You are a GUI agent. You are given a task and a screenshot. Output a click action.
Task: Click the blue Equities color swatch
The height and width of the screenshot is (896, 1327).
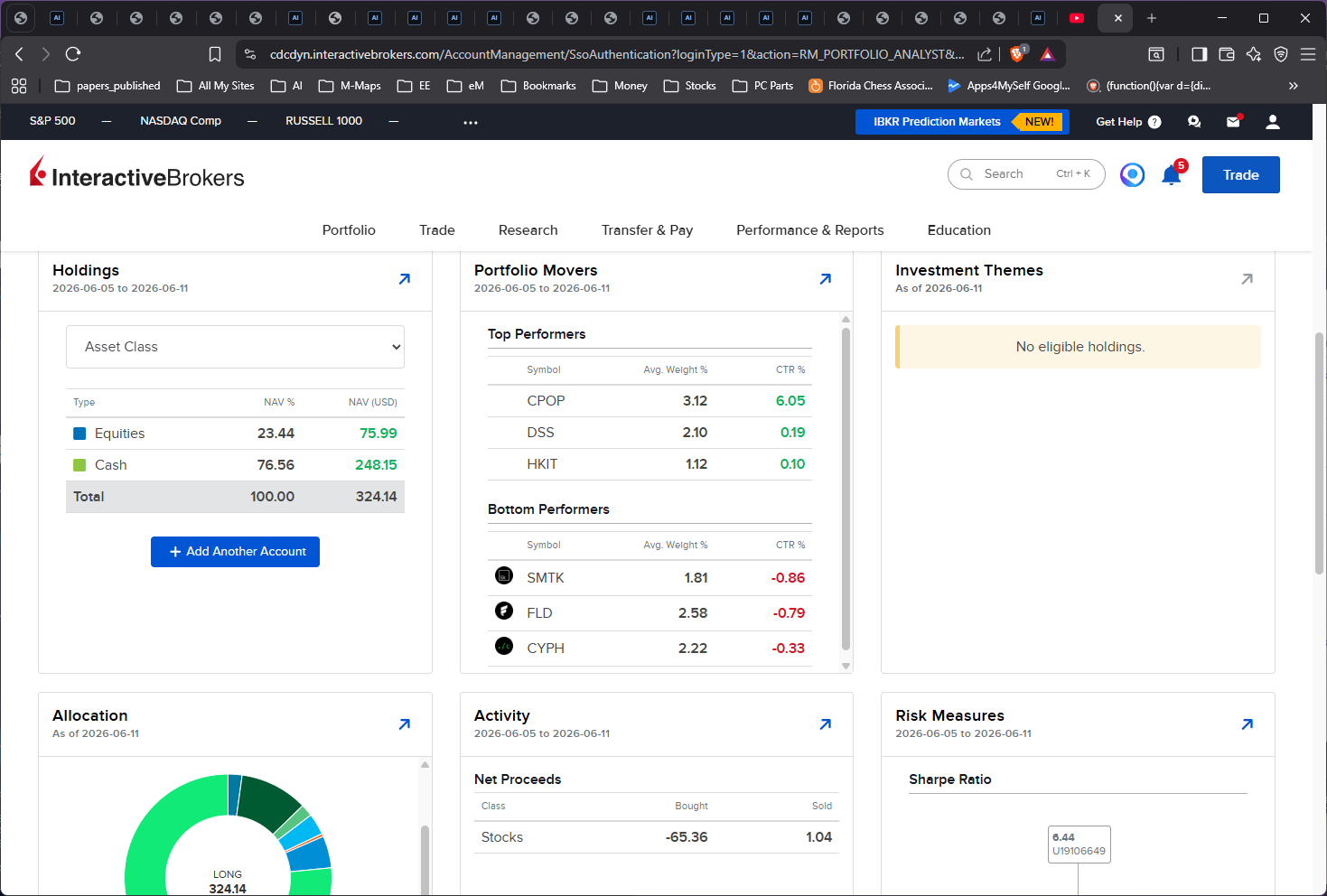pyautogui.click(x=79, y=434)
